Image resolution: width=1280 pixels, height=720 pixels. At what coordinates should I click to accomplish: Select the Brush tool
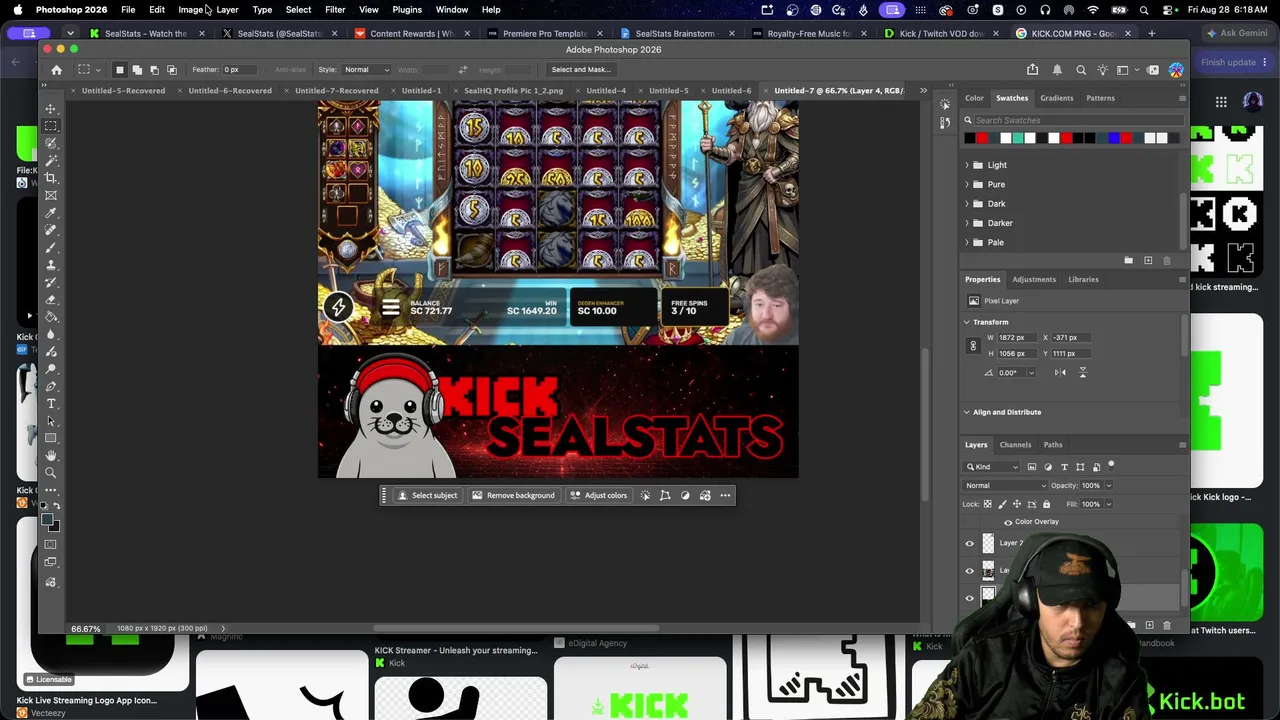(51, 248)
